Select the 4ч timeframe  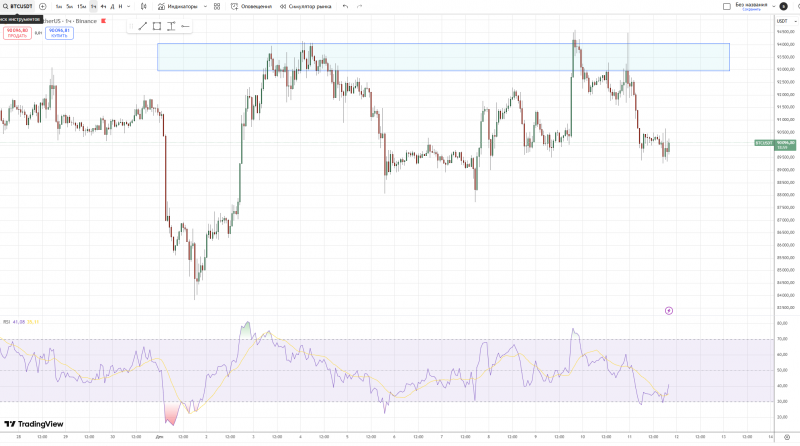104,7
